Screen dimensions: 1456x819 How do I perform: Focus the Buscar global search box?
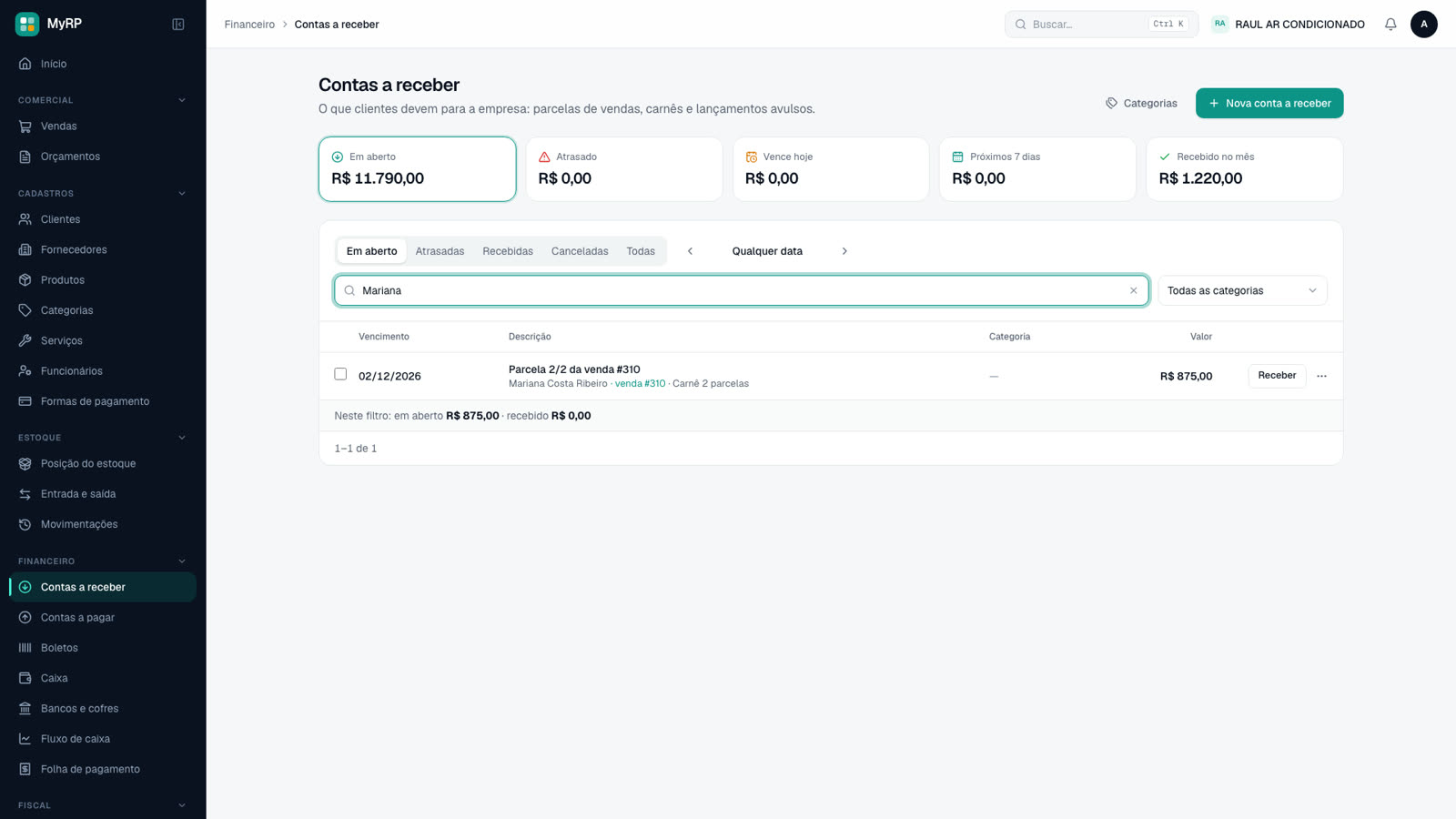tap(1101, 25)
